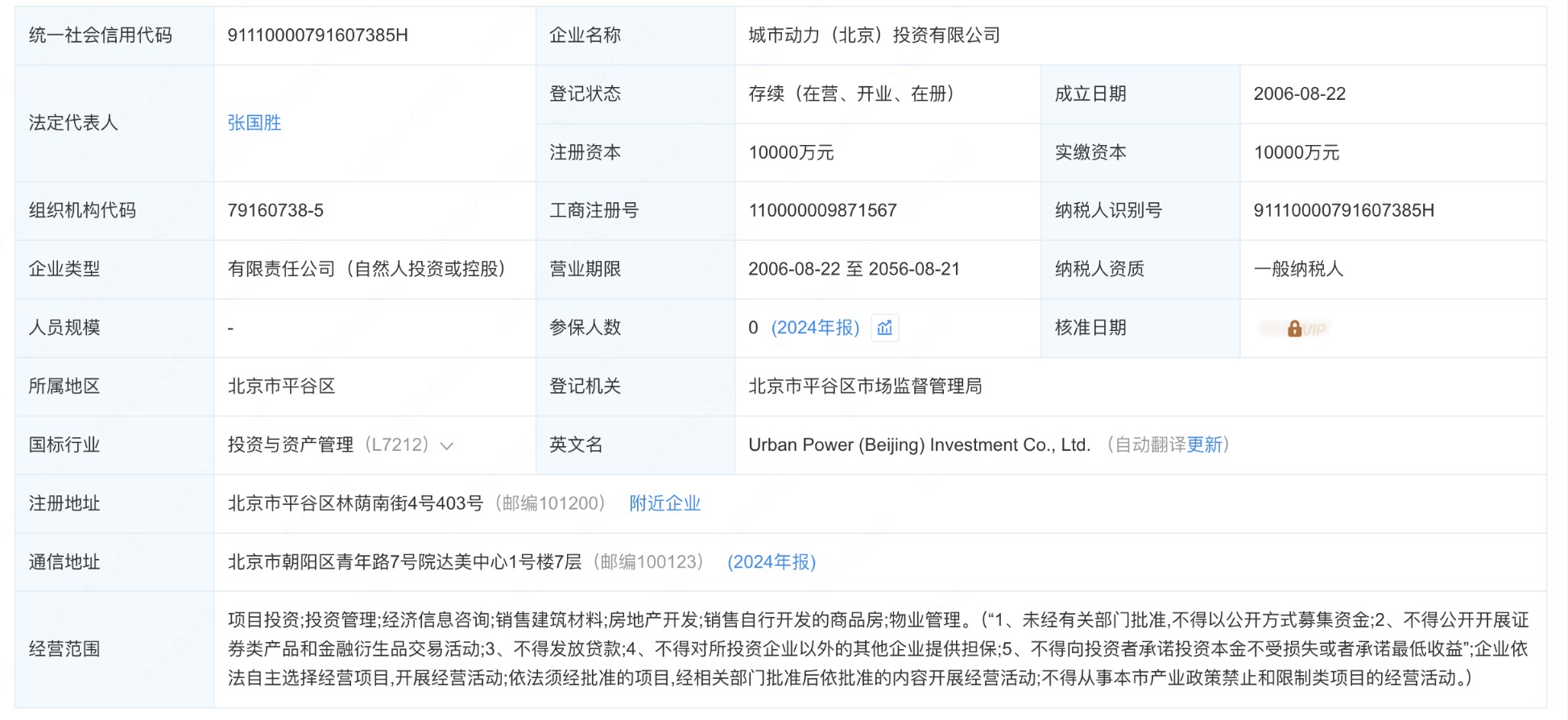Select registration status 存续（在营、开业、在册）

850,93
